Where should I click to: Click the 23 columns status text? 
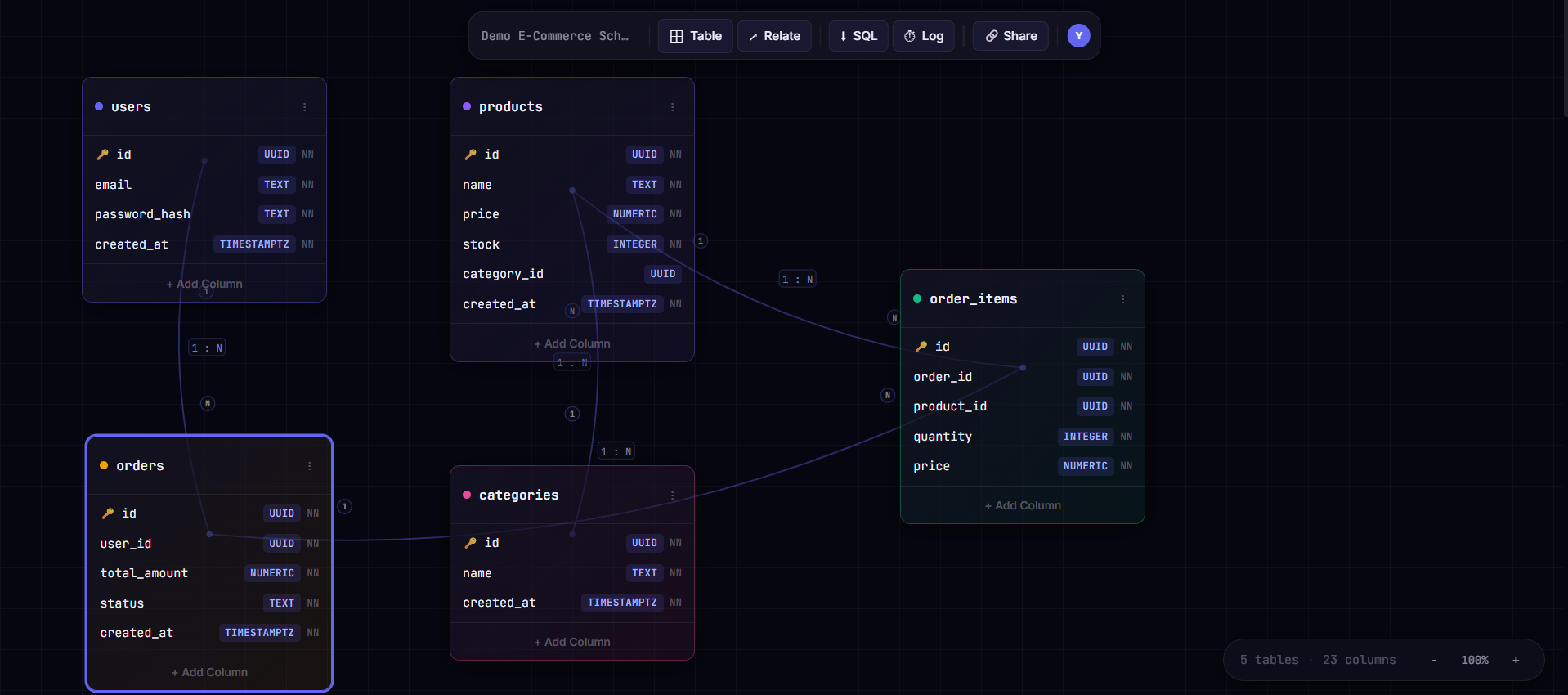point(1360,660)
